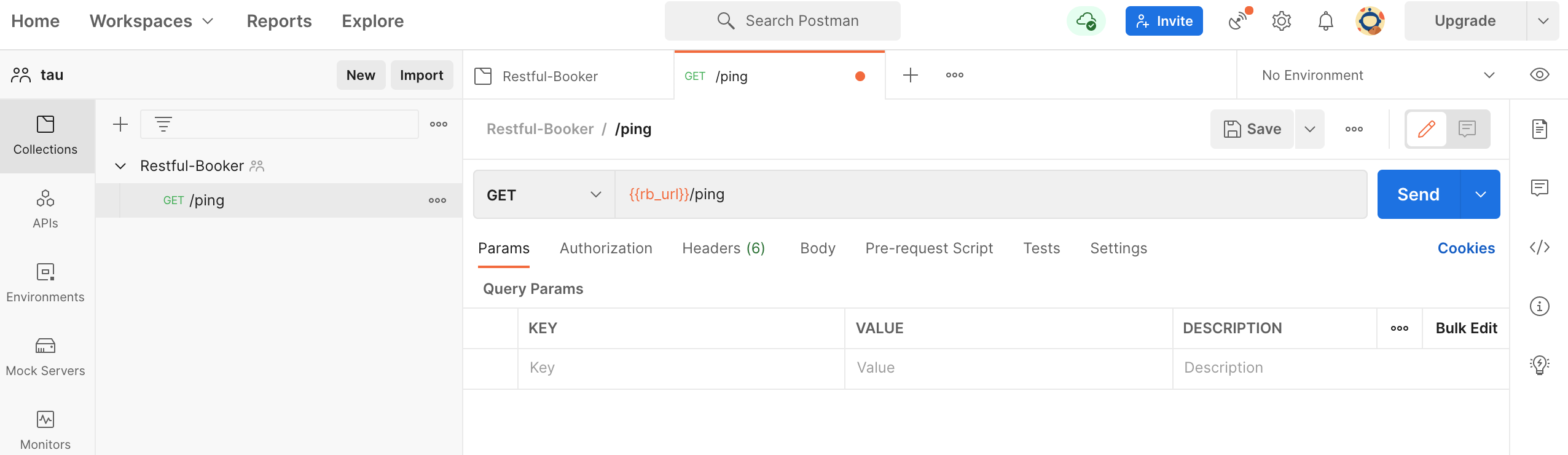Click the filter collections icon

[x=163, y=124]
